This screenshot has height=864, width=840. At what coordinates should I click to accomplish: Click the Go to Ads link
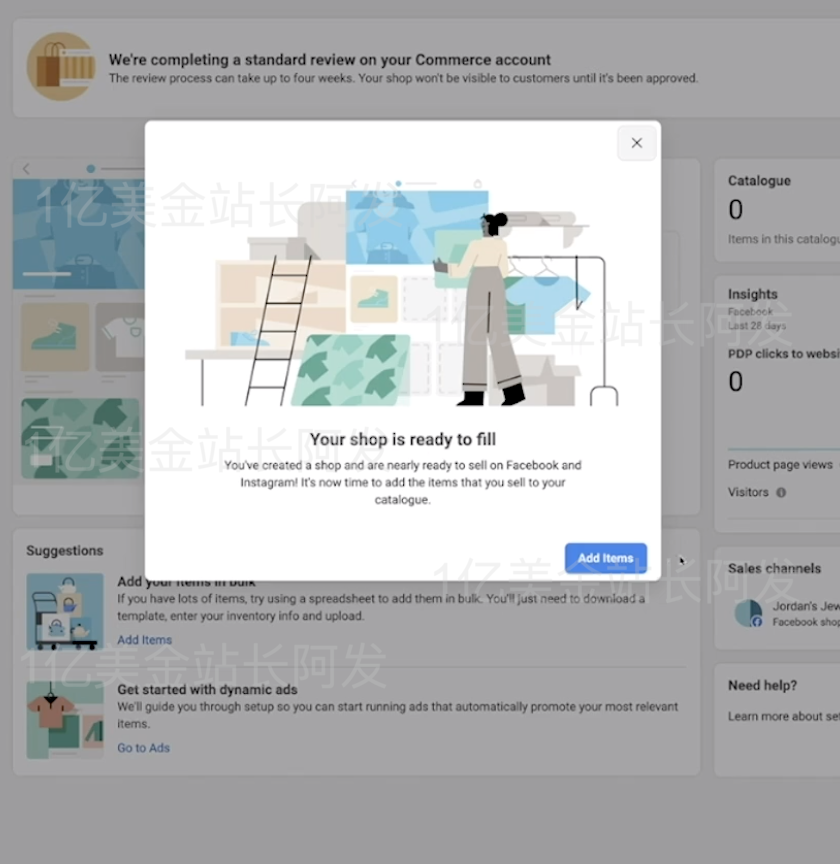pyautogui.click(x=143, y=747)
